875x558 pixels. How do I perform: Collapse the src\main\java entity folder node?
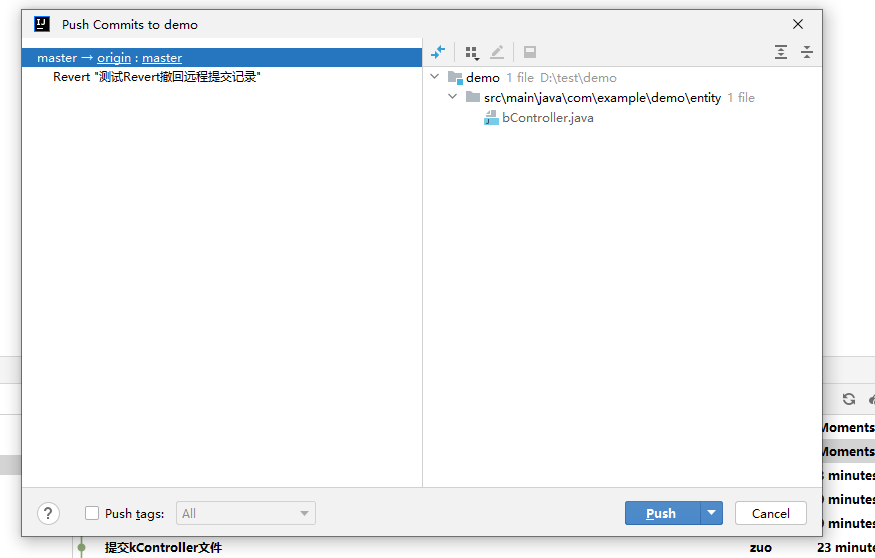pos(452,97)
